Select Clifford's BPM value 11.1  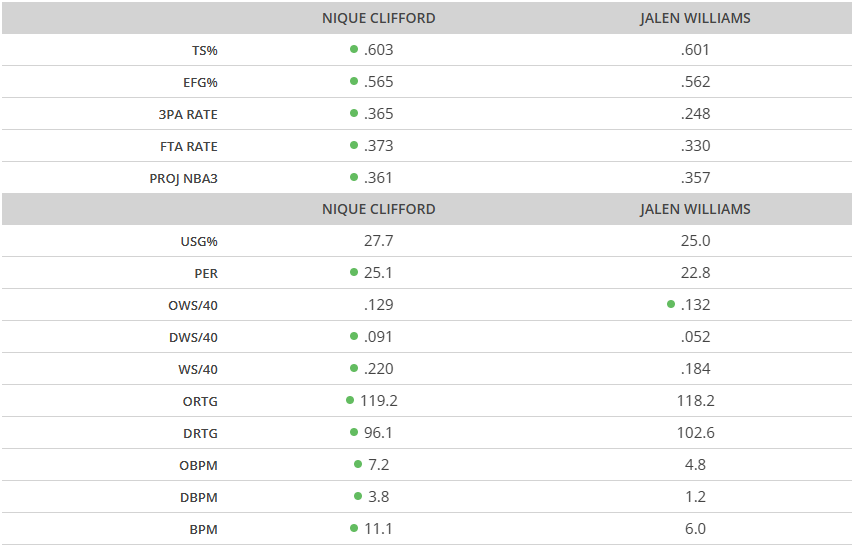pos(378,529)
